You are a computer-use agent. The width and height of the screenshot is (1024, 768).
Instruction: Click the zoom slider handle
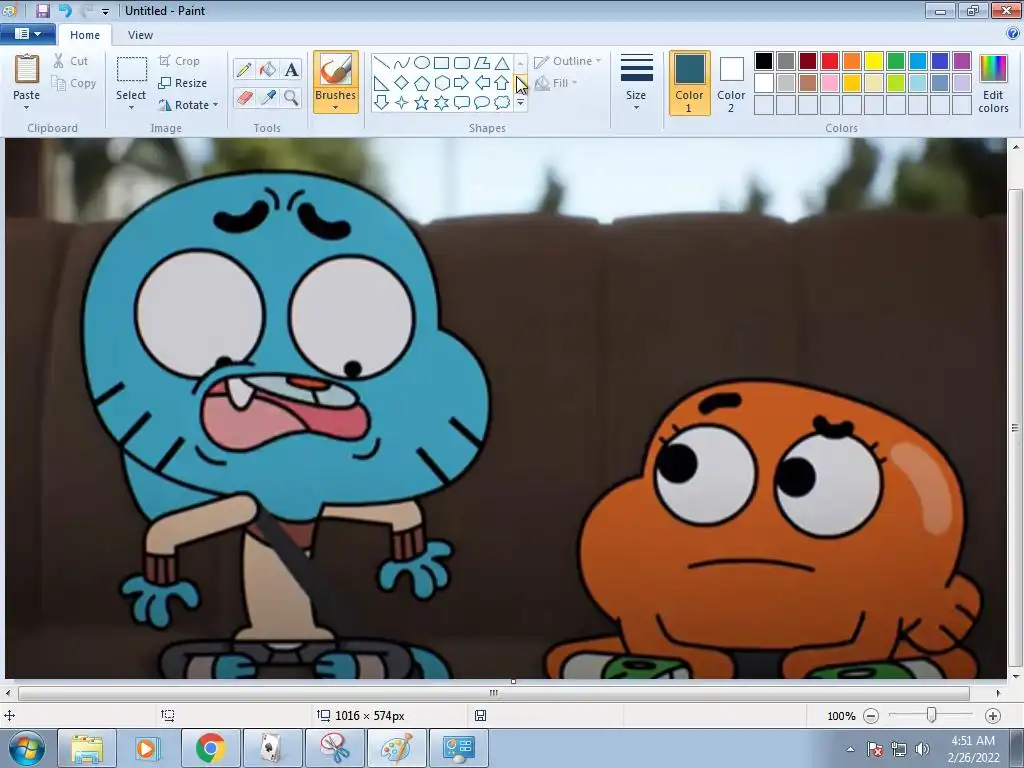click(932, 716)
